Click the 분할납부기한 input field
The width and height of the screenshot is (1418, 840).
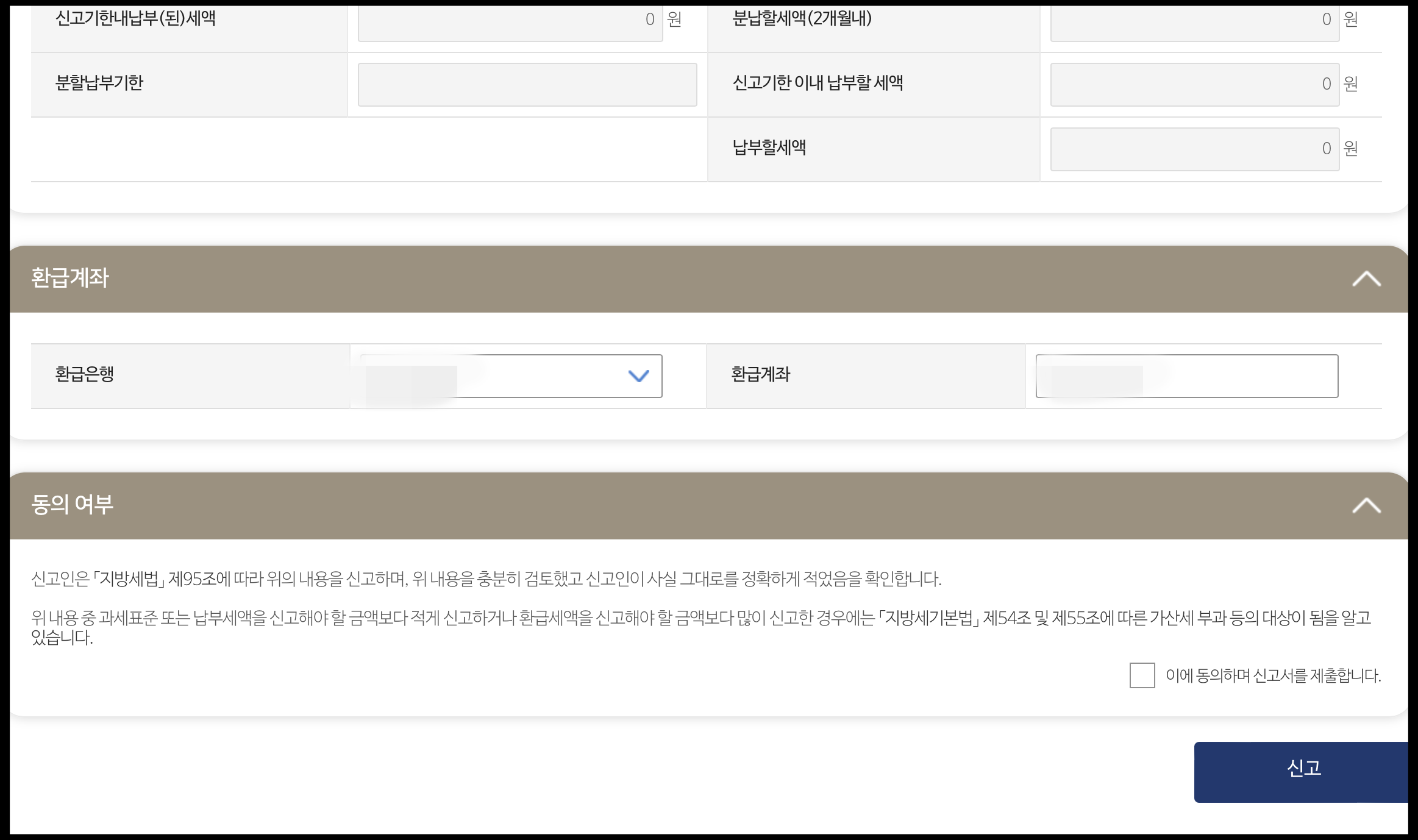(527, 85)
